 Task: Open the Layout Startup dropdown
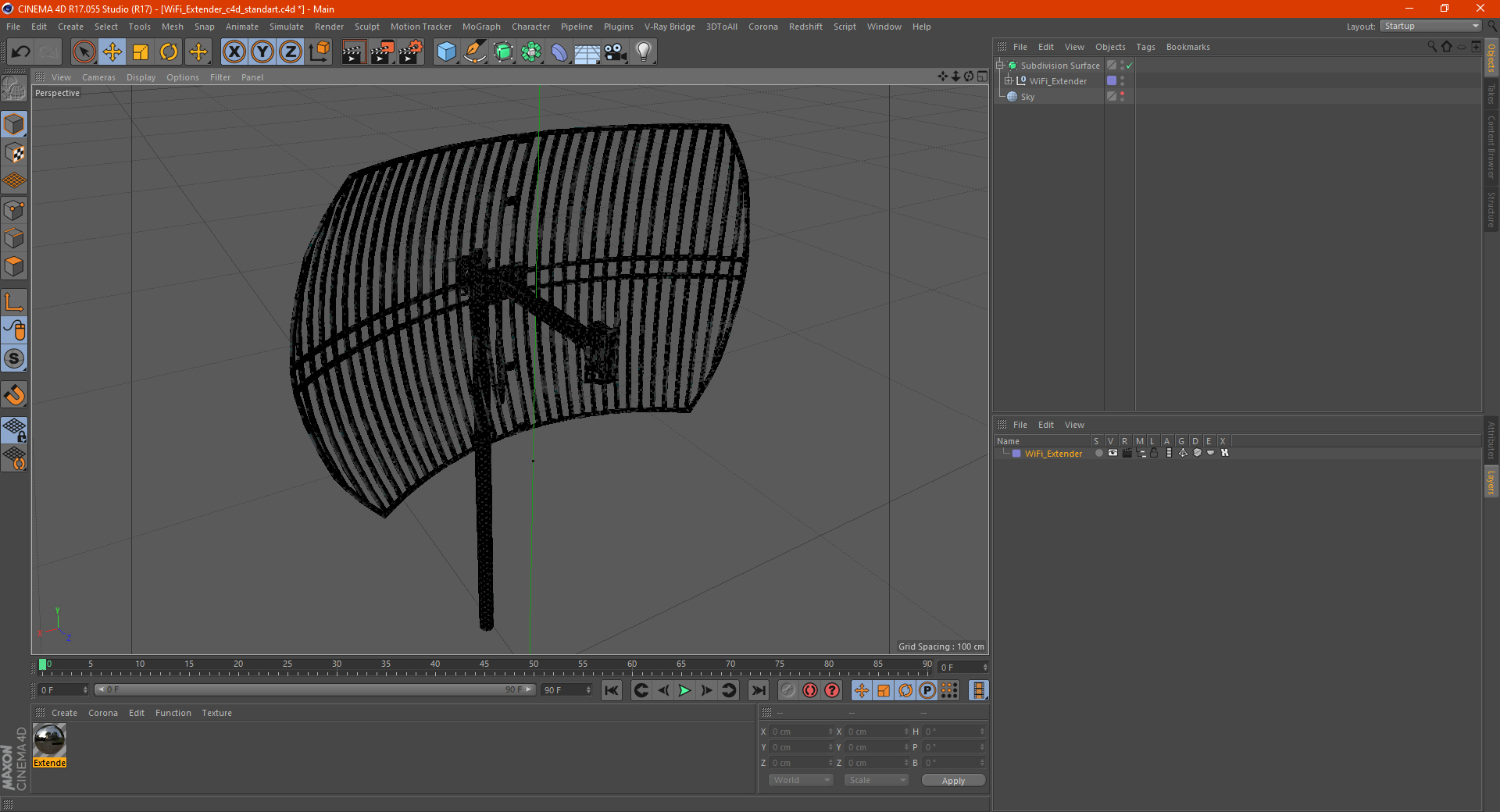point(1431,27)
